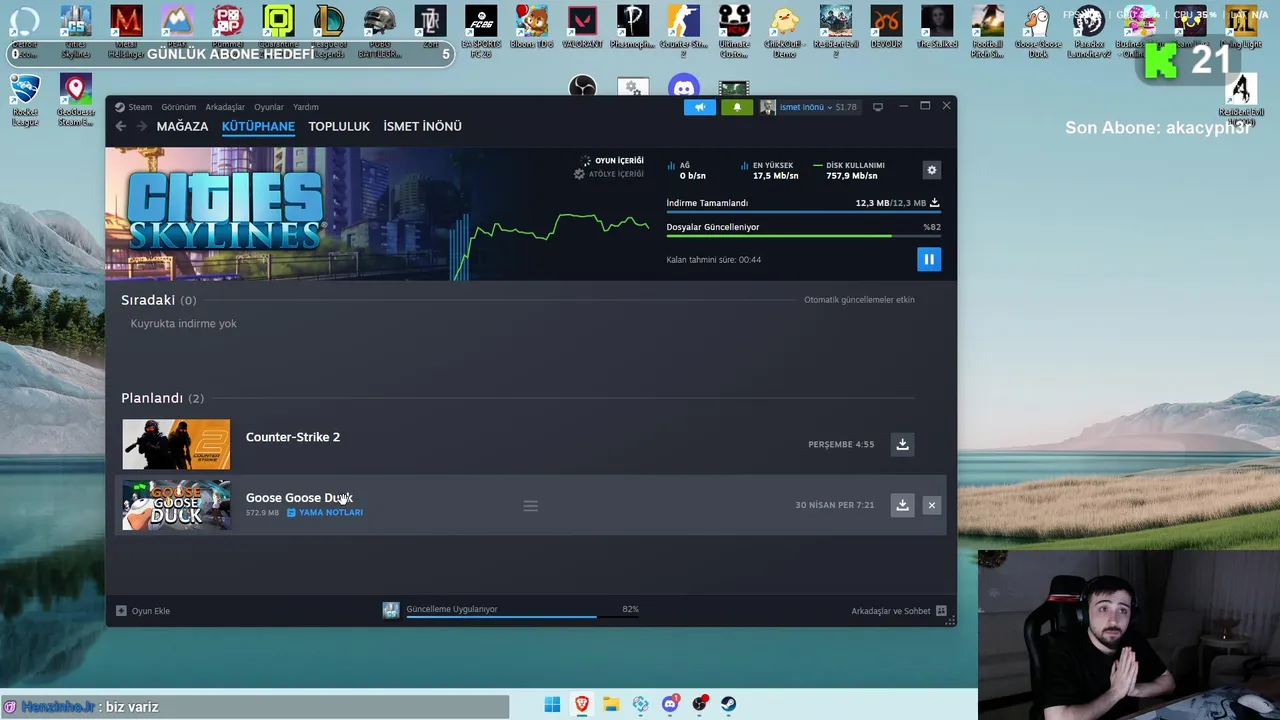
Task: Open the The Stalked desktop shortcut
Action: [937, 28]
